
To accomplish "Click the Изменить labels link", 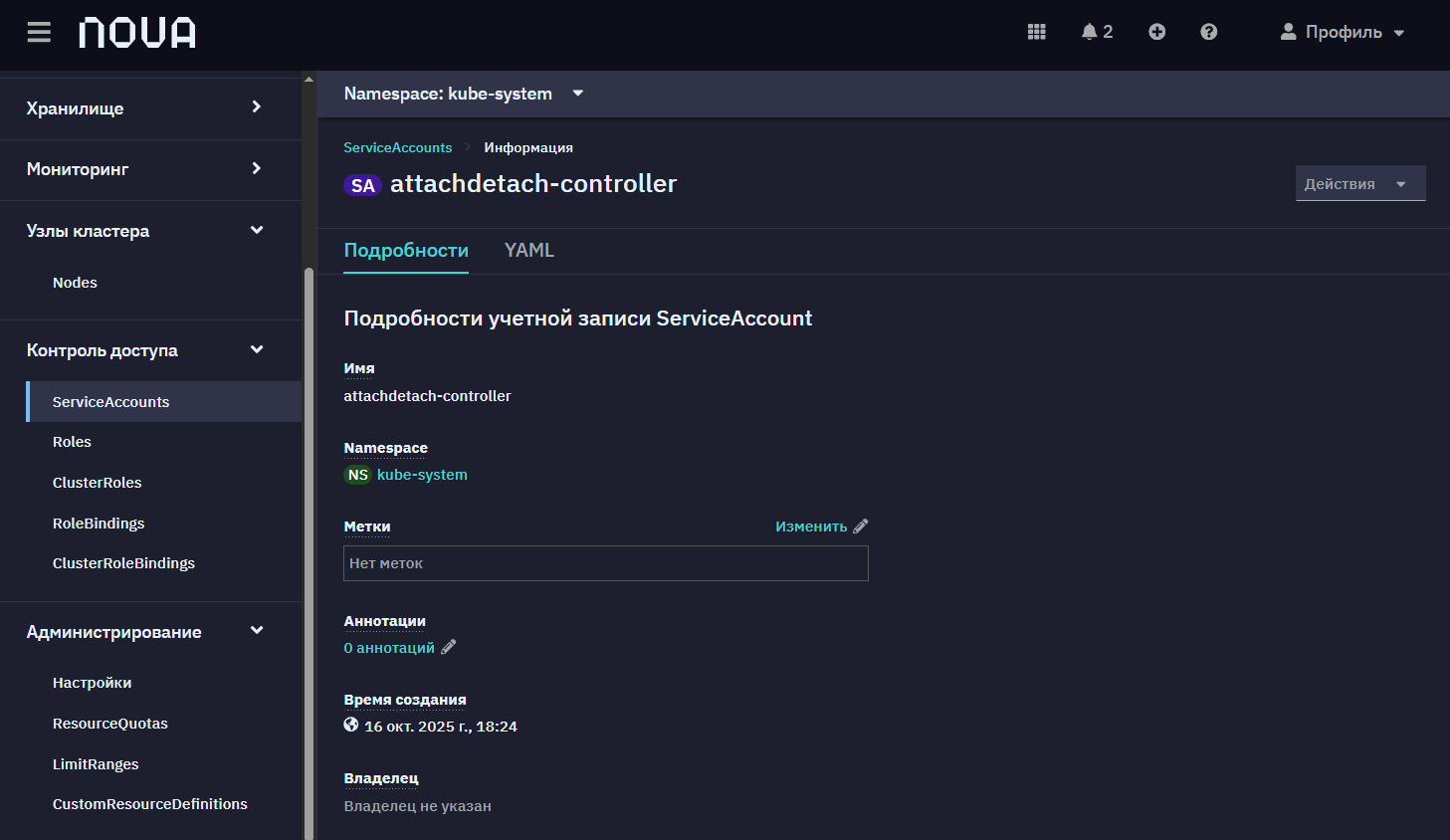I will [x=811, y=526].
